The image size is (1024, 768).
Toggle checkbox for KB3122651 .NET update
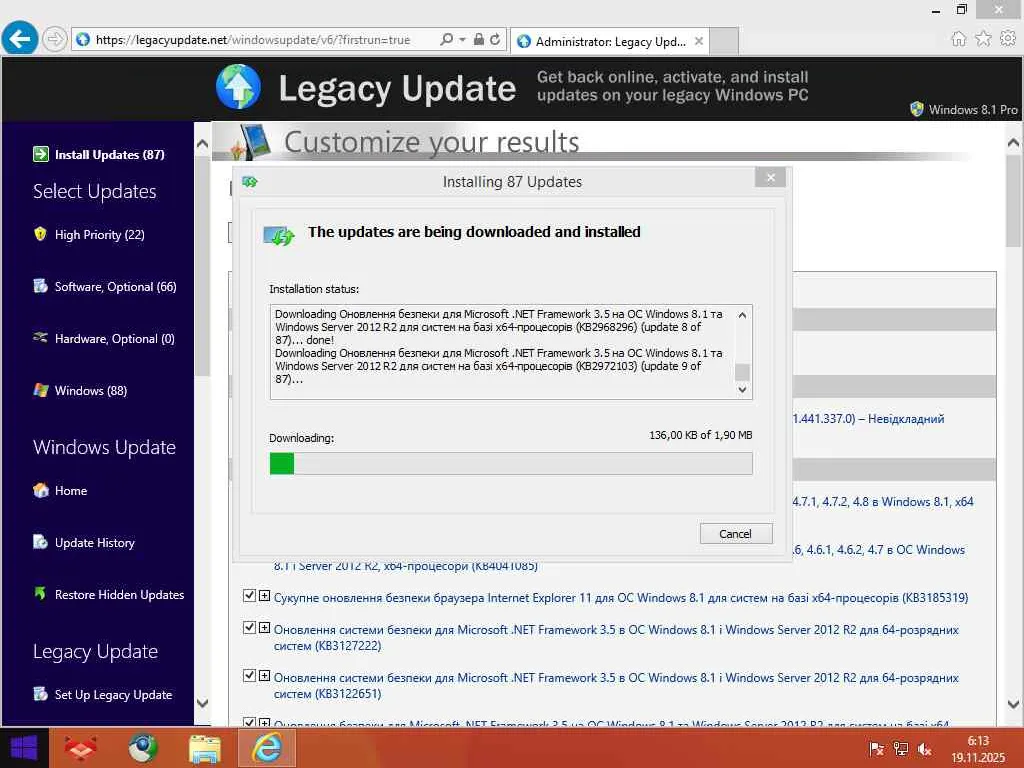coord(249,675)
